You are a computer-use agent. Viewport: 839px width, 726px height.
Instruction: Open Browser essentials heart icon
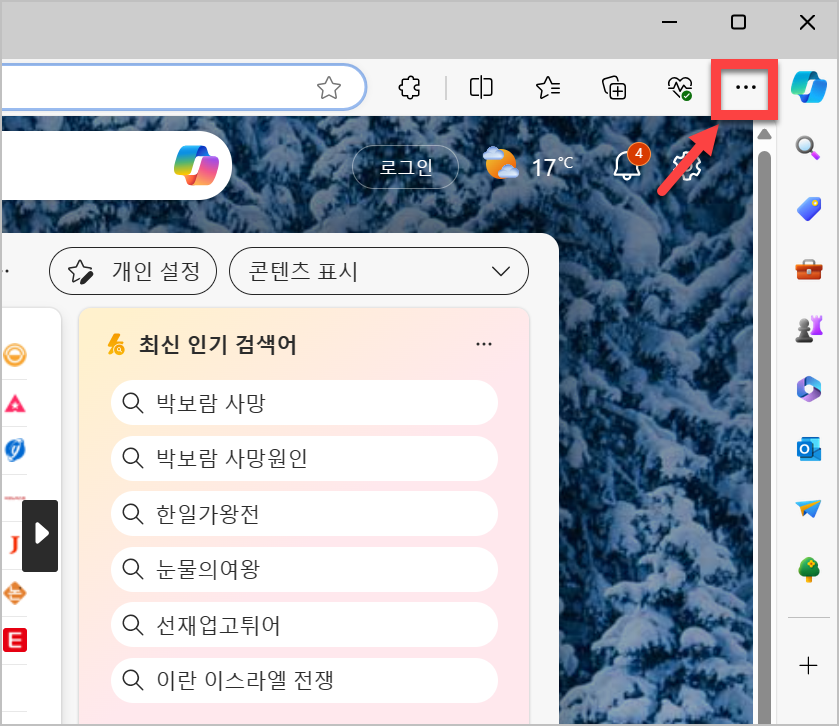[680, 88]
